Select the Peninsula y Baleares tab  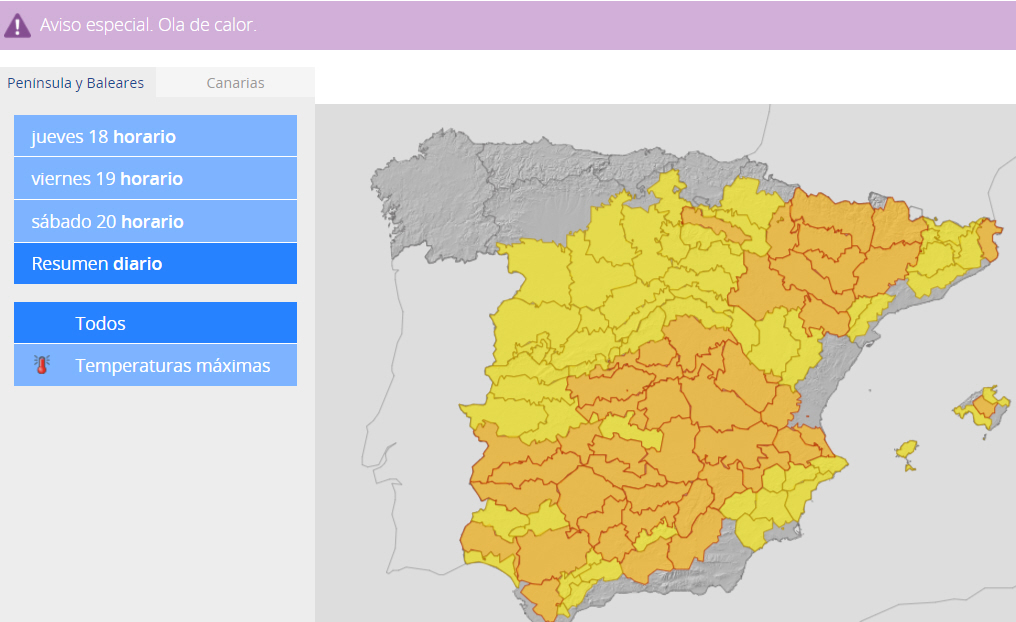[76, 83]
